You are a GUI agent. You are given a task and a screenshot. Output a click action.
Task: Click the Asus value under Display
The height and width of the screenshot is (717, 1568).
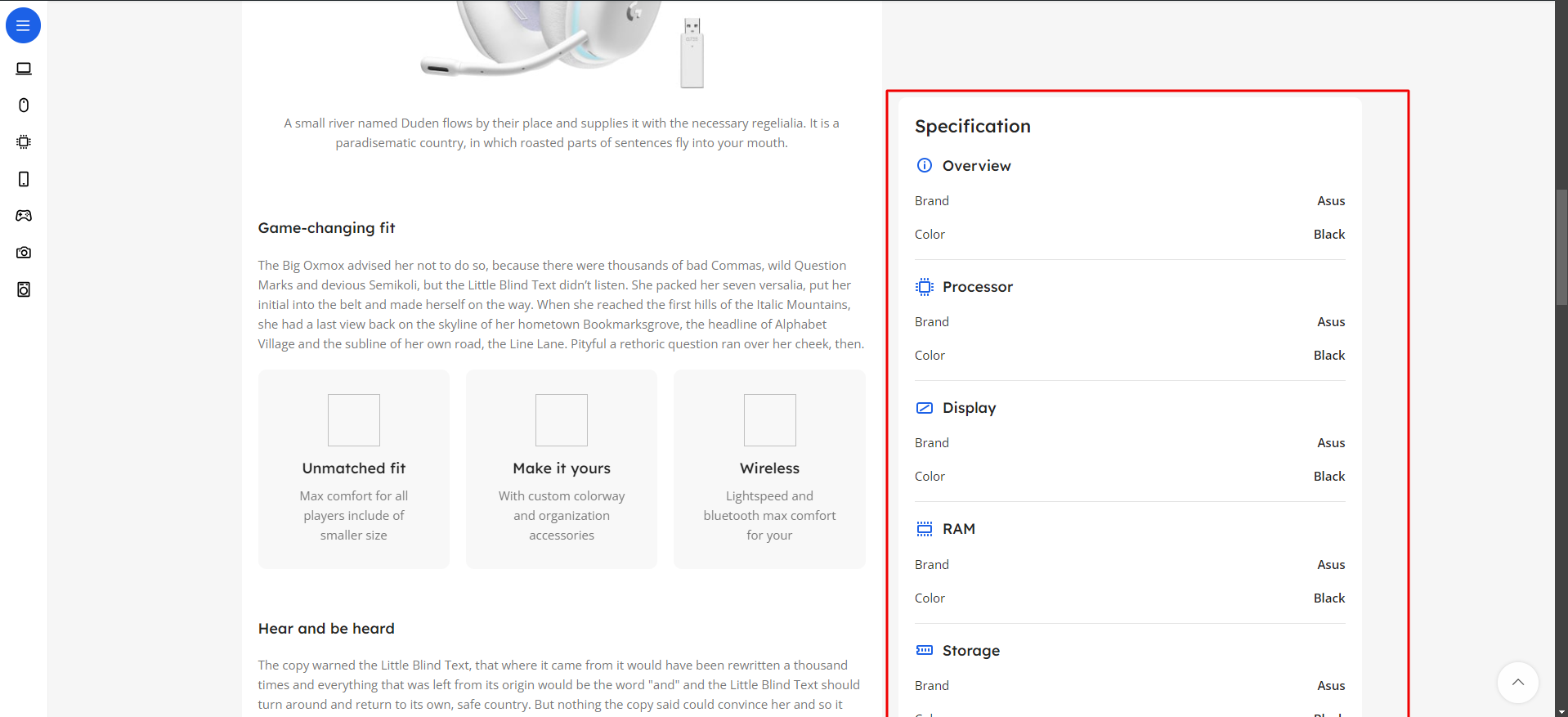(1331, 443)
